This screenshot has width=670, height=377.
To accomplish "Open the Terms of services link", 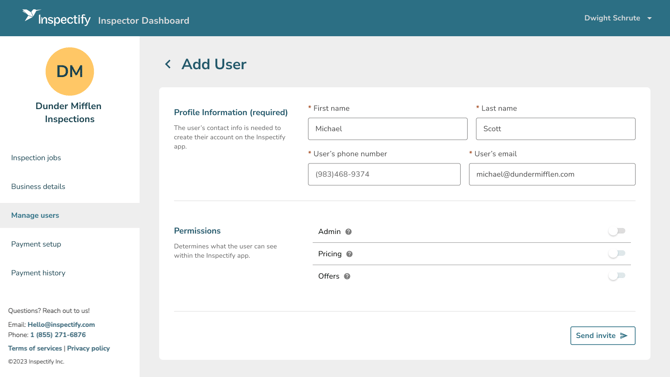I will [x=35, y=348].
